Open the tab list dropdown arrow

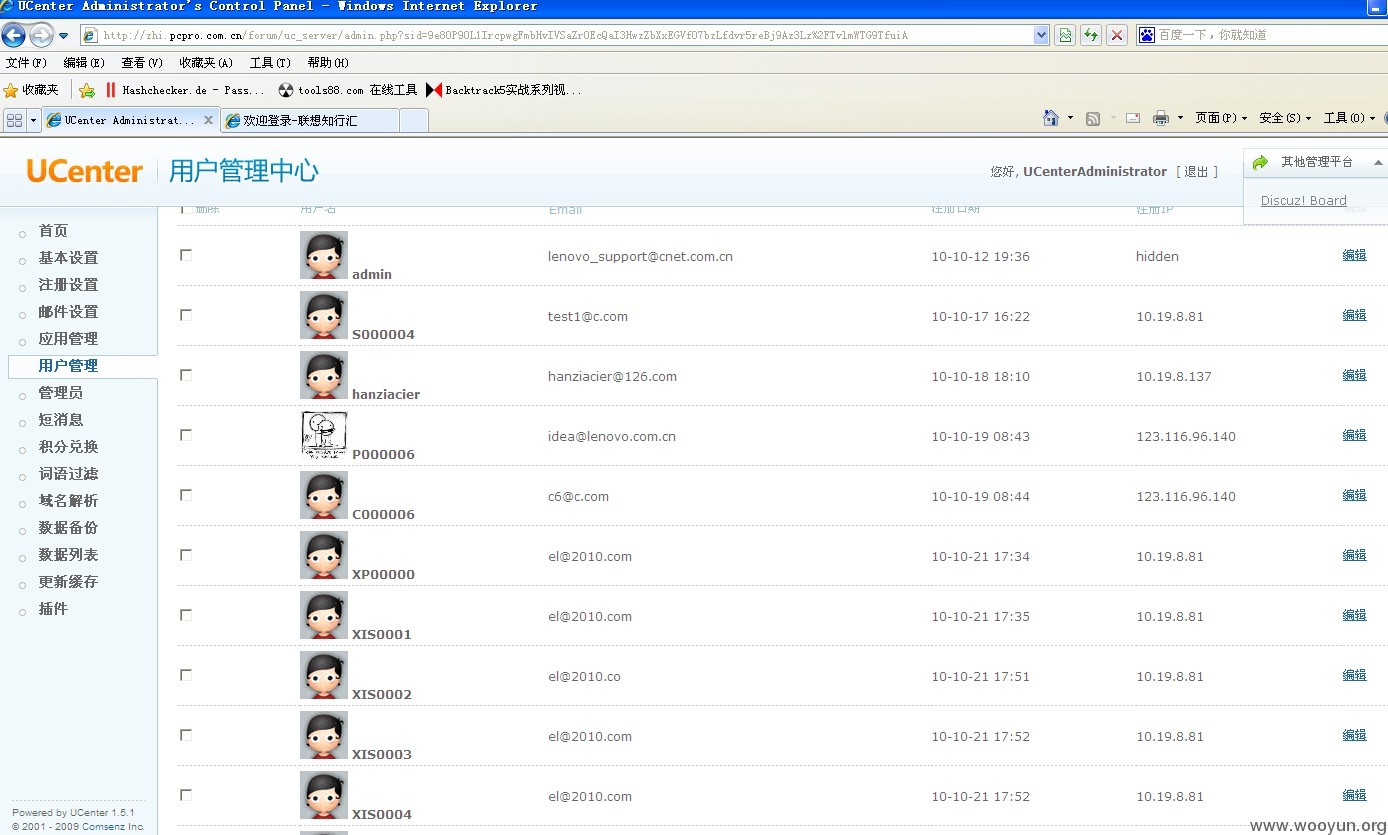click(33, 120)
